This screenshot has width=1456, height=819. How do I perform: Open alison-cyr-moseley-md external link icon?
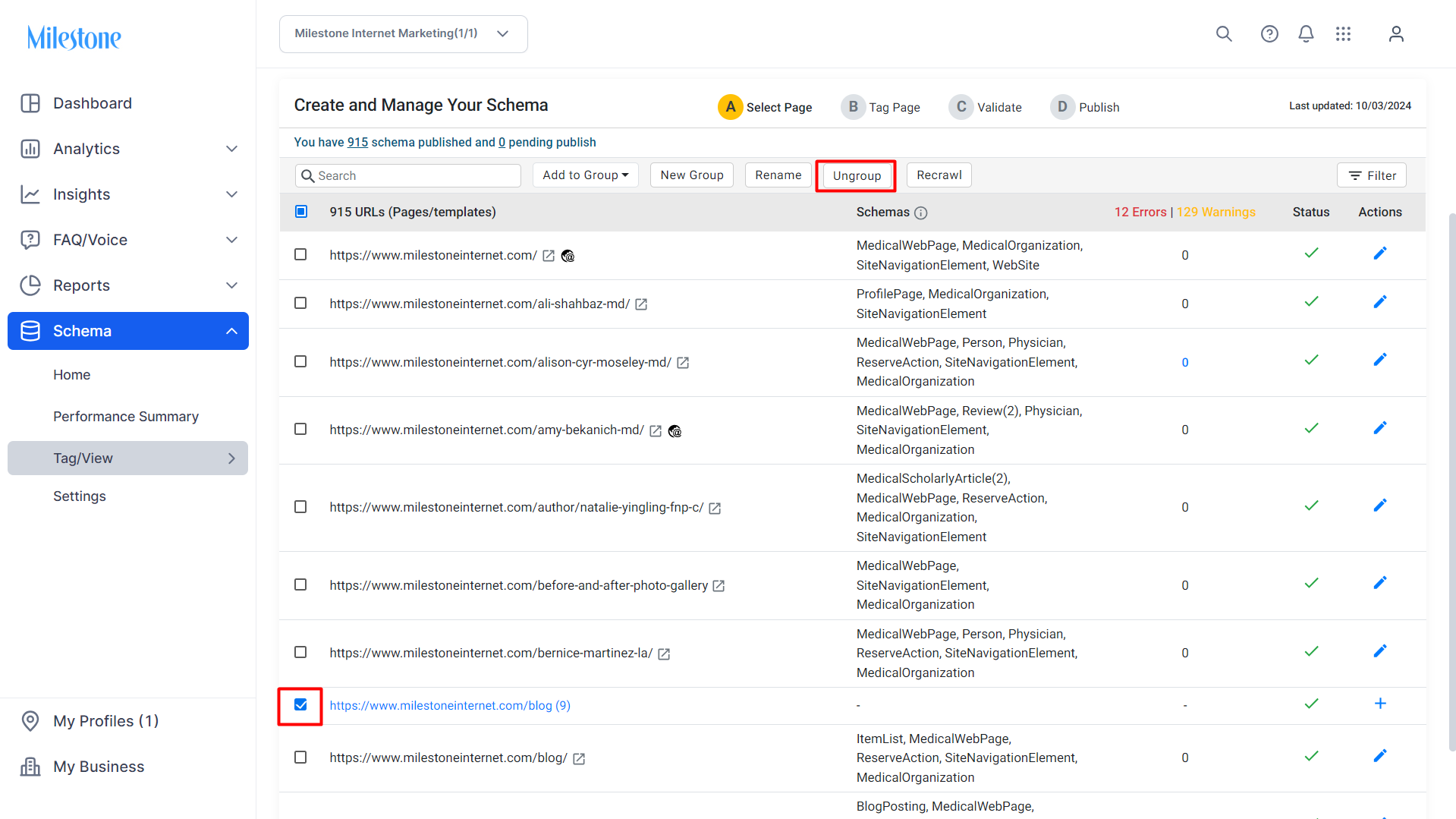[683, 363]
